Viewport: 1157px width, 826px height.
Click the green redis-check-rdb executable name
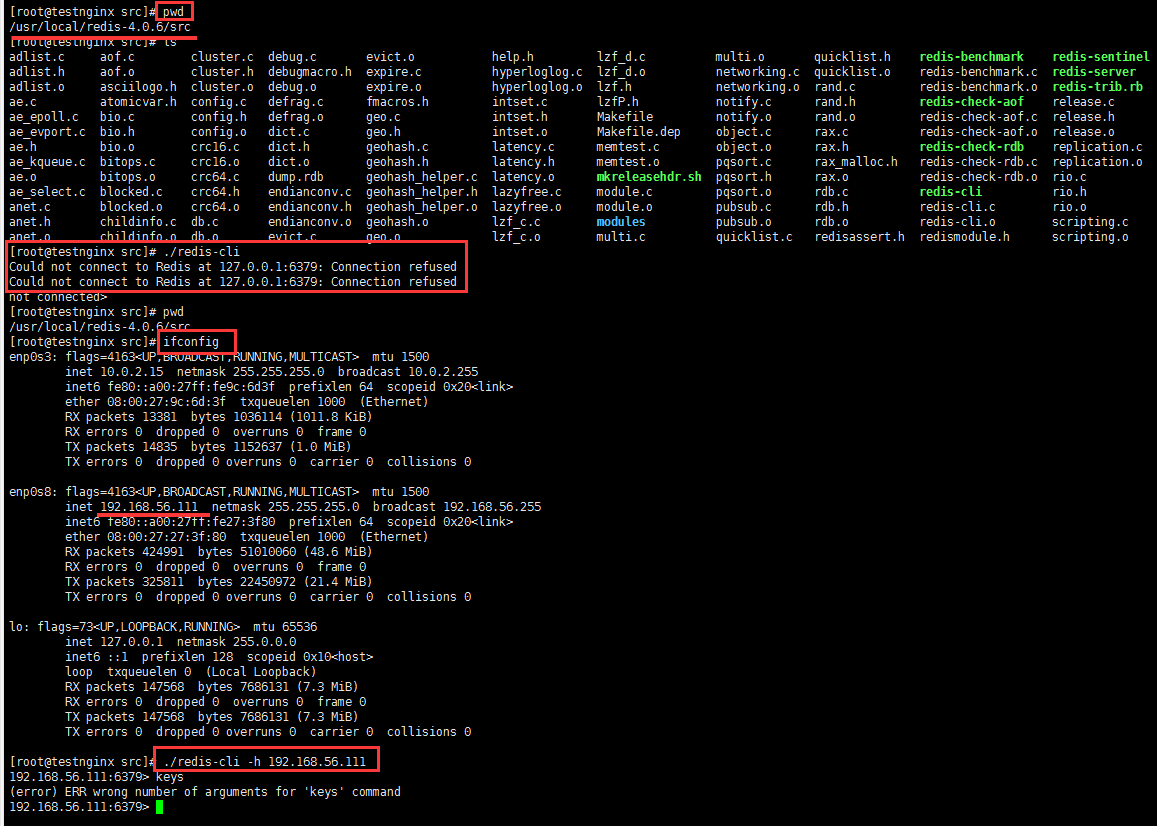971,147
